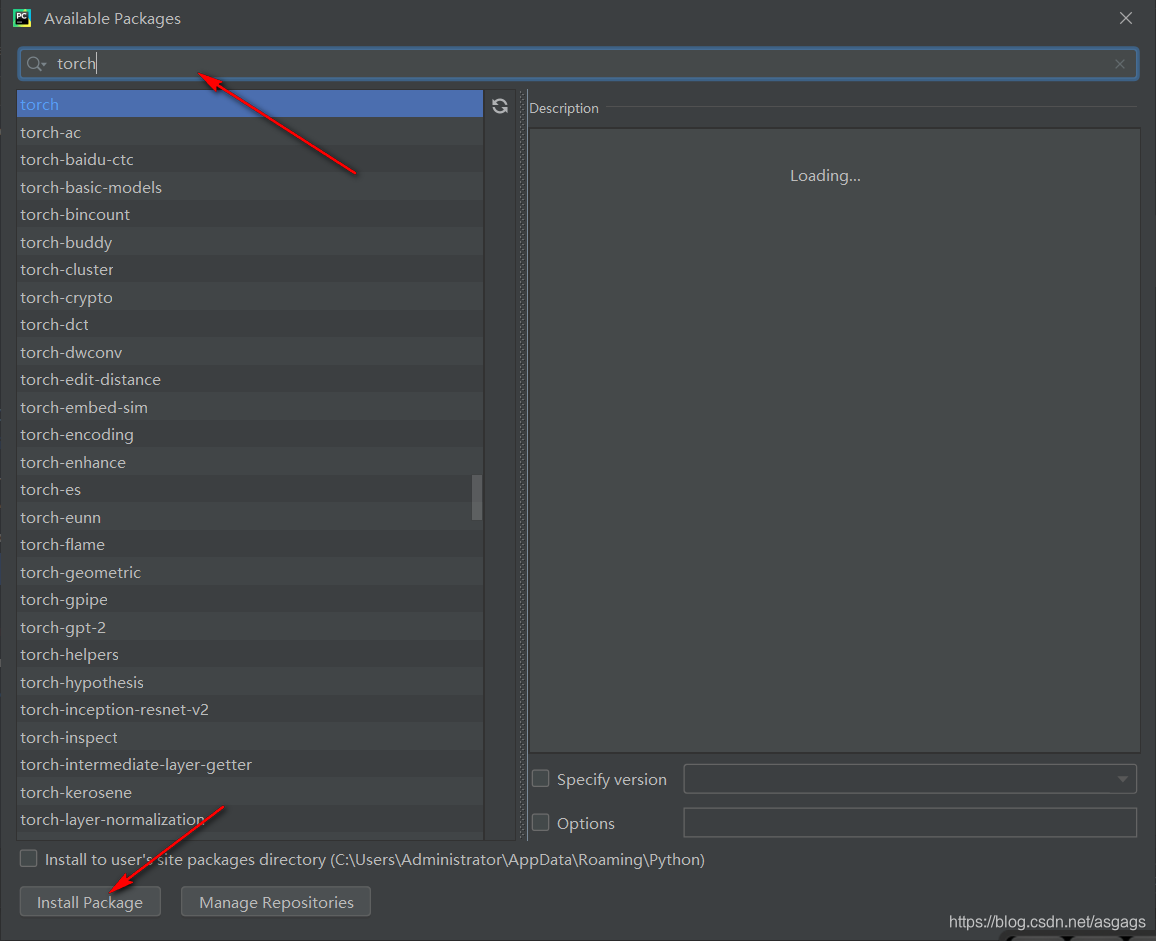Select the torch-dct package
Image resolution: width=1156 pixels, height=941 pixels.
(x=250, y=324)
